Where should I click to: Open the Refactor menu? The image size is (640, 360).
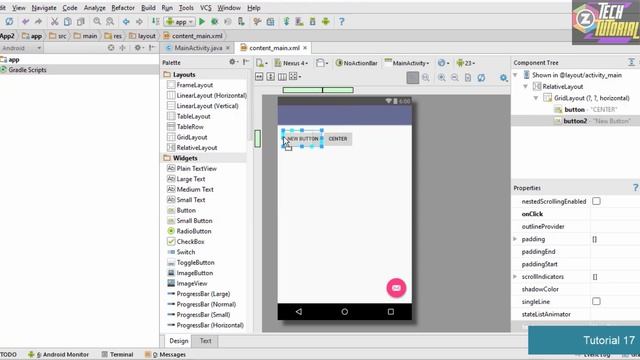click(x=123, y=8)
